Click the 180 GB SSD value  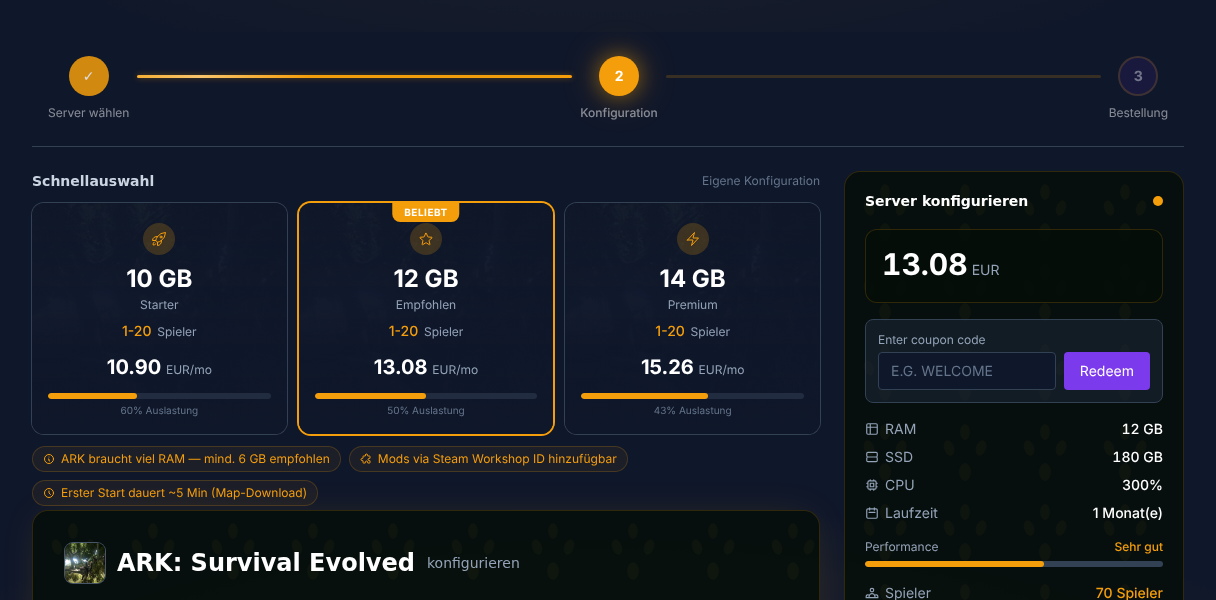coord(1138,457)
